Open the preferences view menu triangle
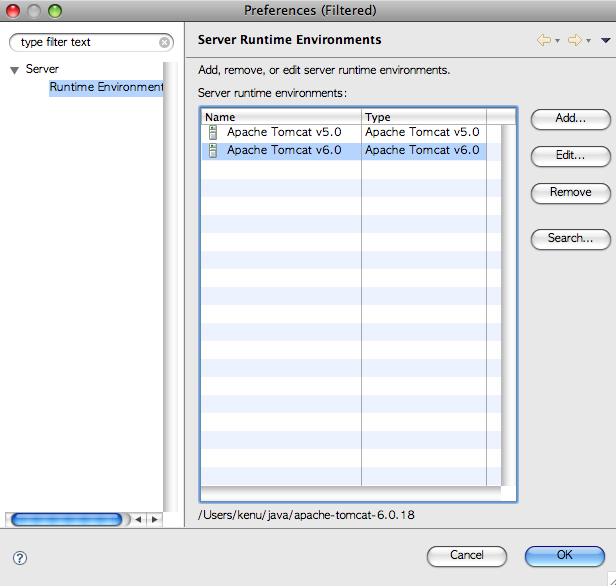Screen dimensions: 616x586 tap(605, 40)
